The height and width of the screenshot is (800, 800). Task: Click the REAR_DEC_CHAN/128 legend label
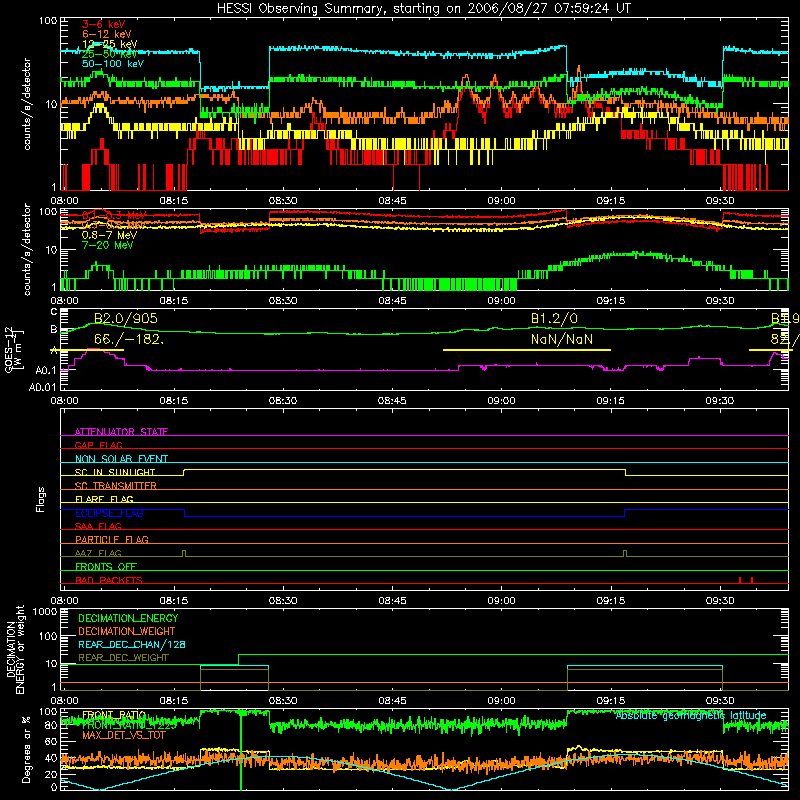(132, 644)
